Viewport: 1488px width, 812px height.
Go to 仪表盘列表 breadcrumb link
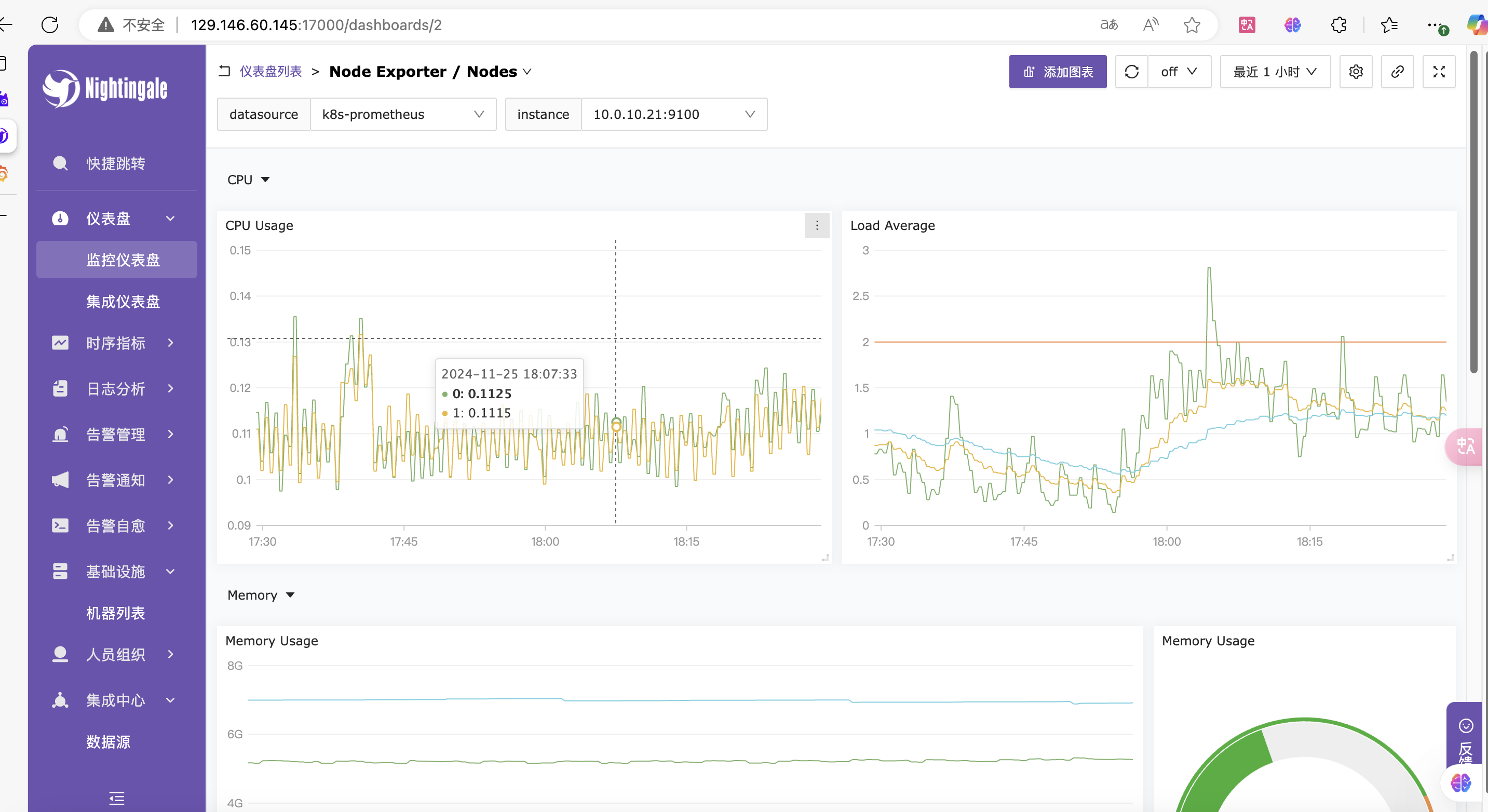click(270, 71)
